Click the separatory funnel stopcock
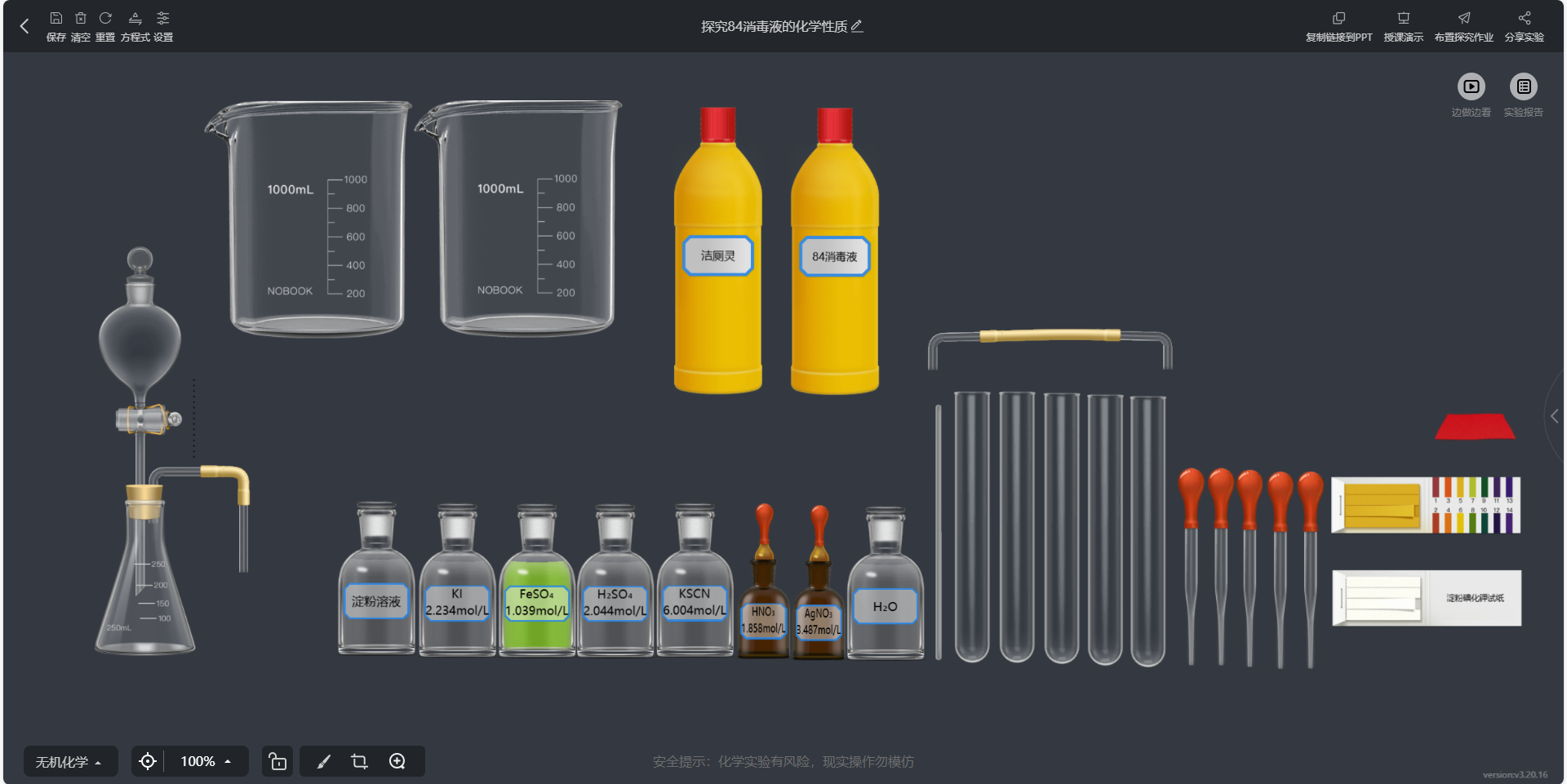Viewport: 1567px width, 784px height. [x=148, y=419]
